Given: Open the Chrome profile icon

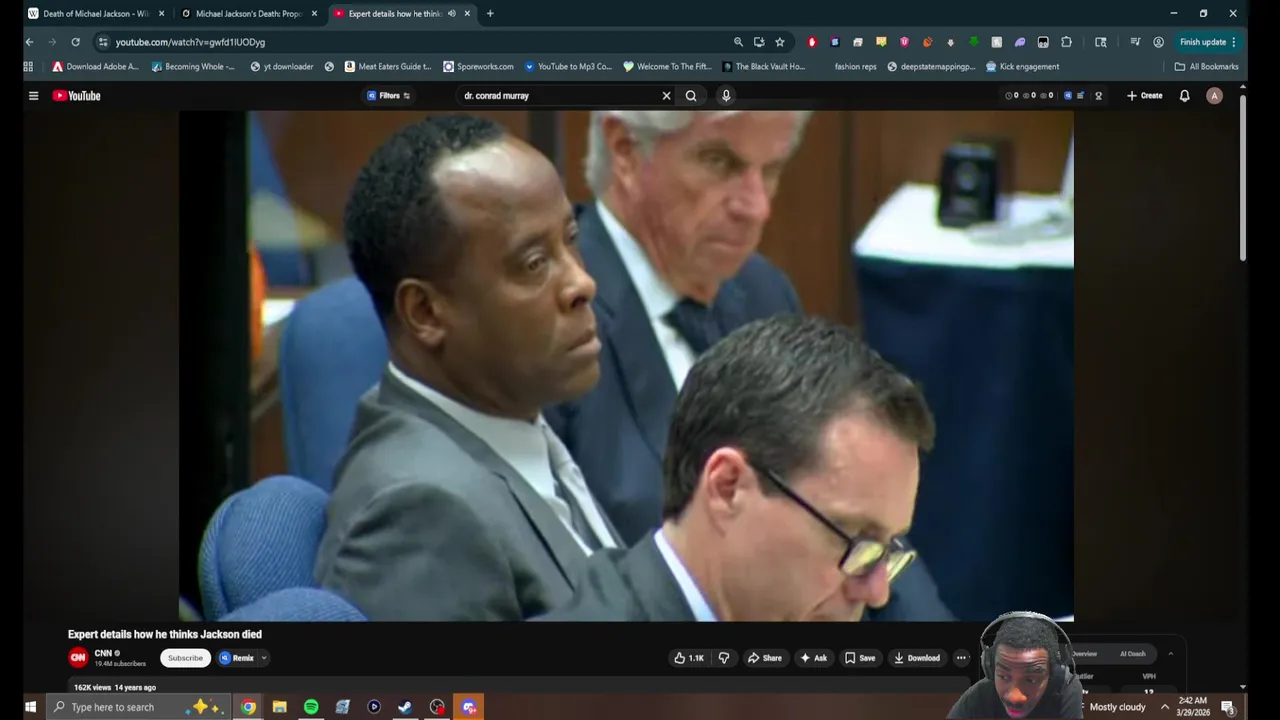Looking at the screenshot, I should click(1158, 42).
